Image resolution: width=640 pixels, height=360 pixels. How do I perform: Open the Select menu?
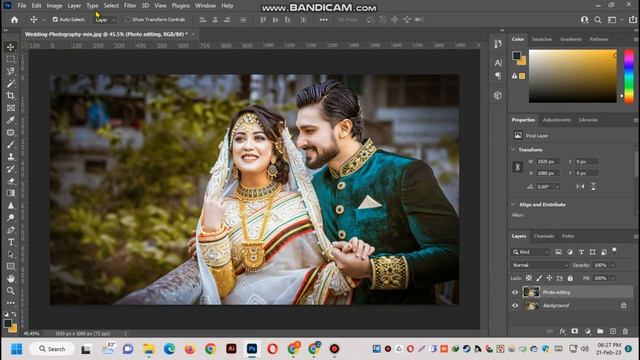[x=111, y=6]
